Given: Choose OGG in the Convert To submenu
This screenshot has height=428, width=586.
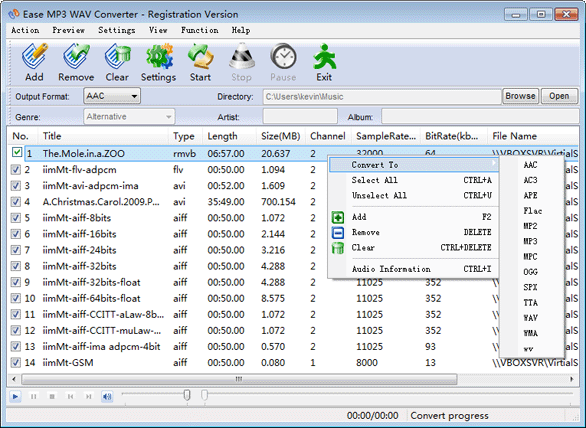Looking at the screenshot, I should point(530,272).
